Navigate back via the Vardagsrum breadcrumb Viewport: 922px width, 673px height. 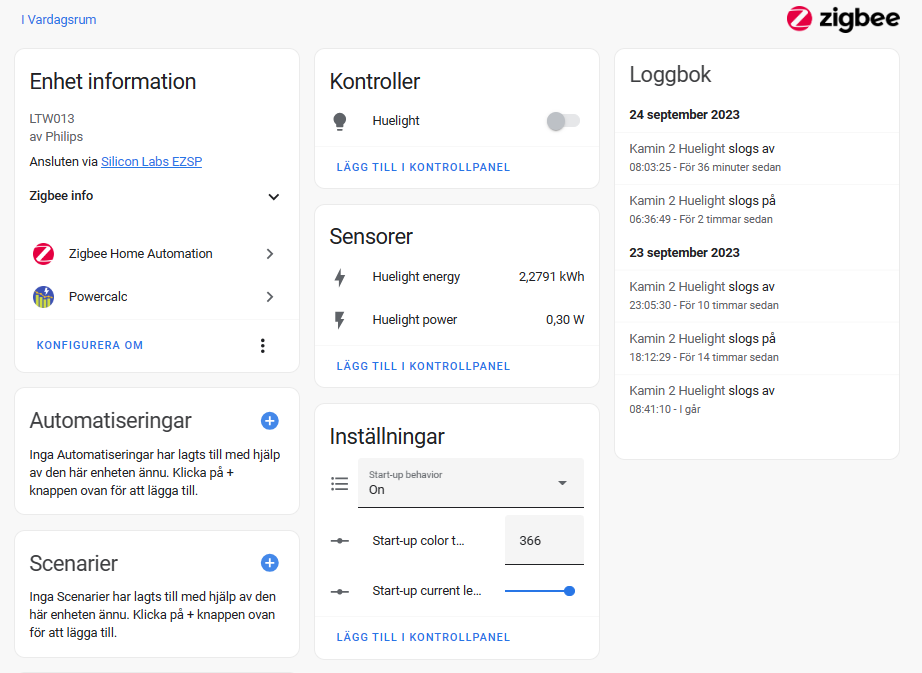pos(58,19)
